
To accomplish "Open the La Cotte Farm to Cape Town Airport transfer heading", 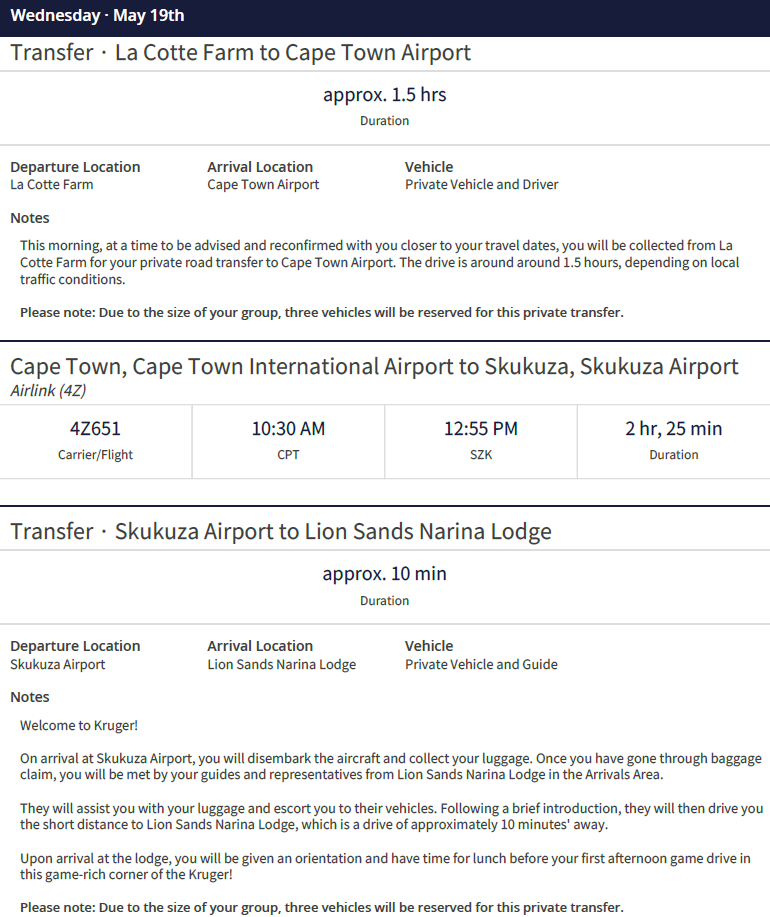I will [x=240, y=53].
